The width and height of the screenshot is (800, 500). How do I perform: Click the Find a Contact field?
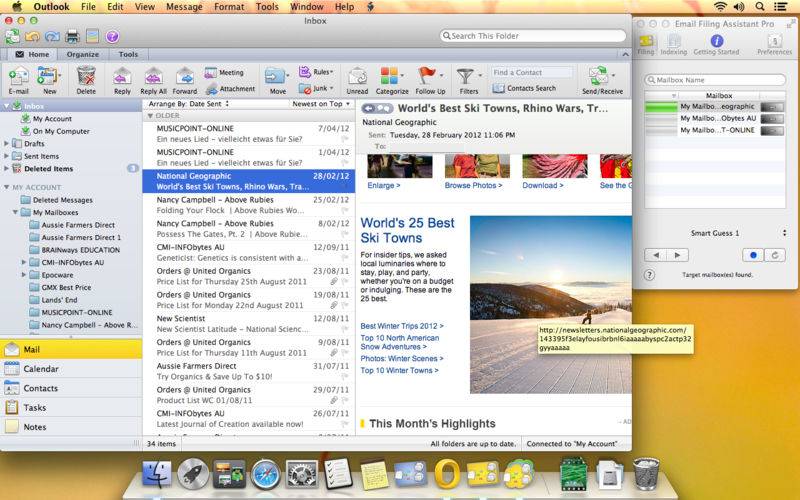point(532,72)
